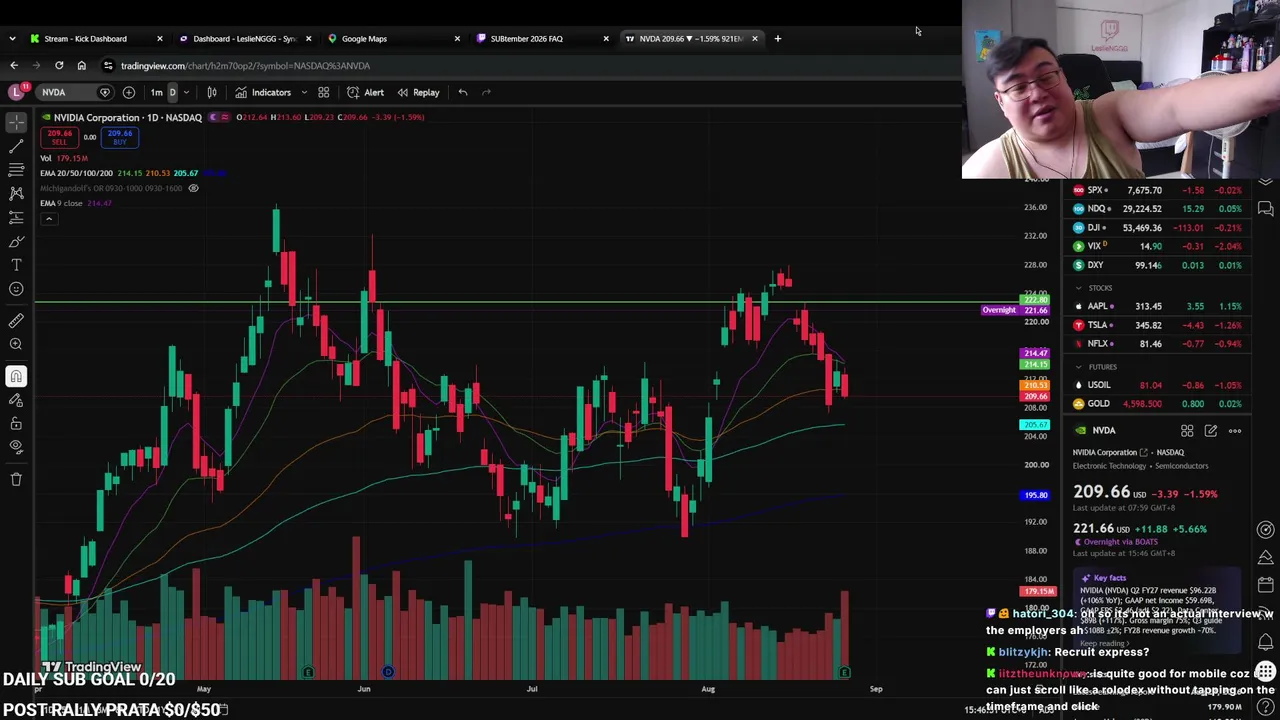The height and width of the screenshot is (720, 1280).
Task: Activate the ruler measure tool
Action: point(16,321)
